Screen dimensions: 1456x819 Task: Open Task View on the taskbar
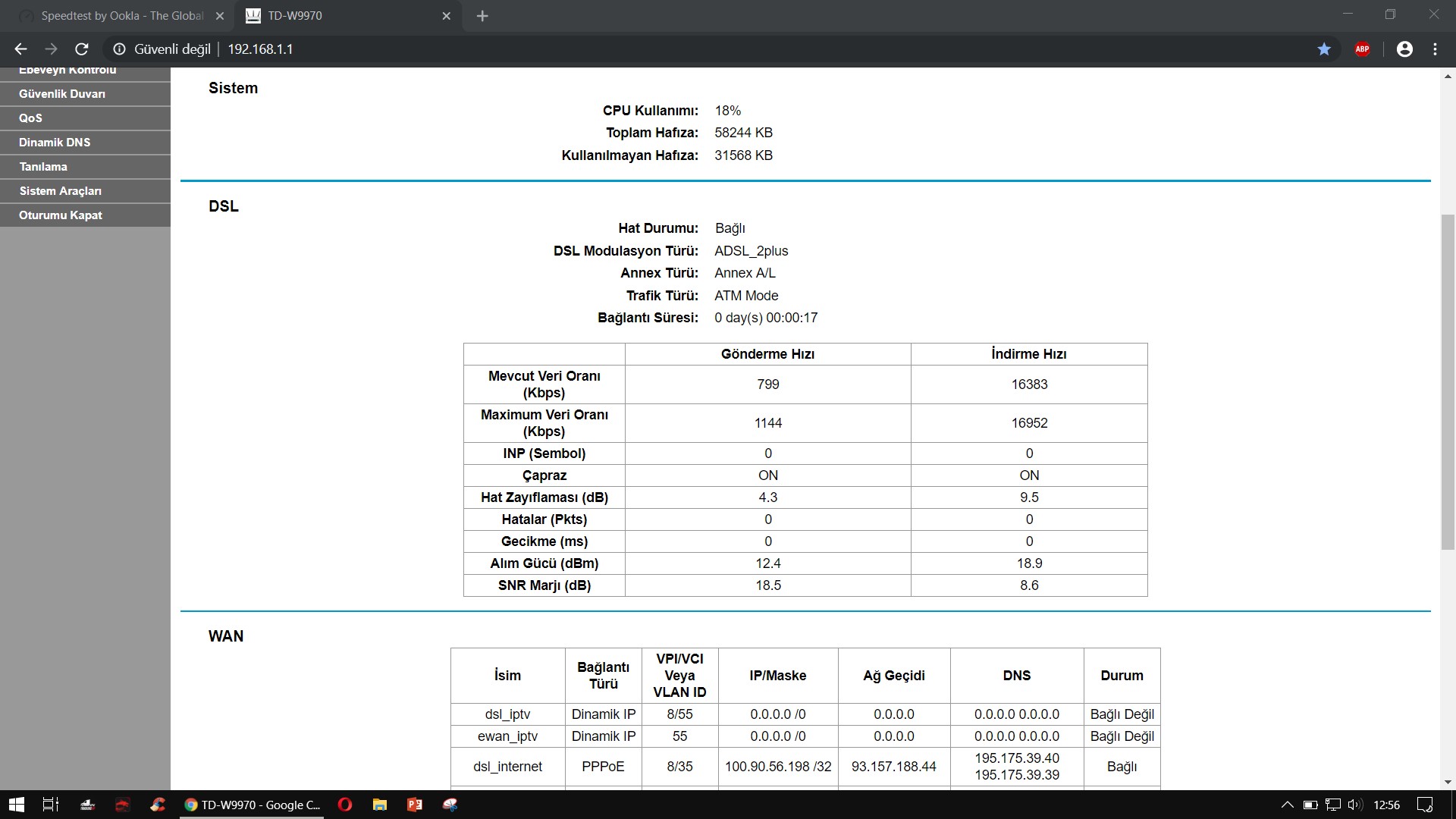click(51, 805)
